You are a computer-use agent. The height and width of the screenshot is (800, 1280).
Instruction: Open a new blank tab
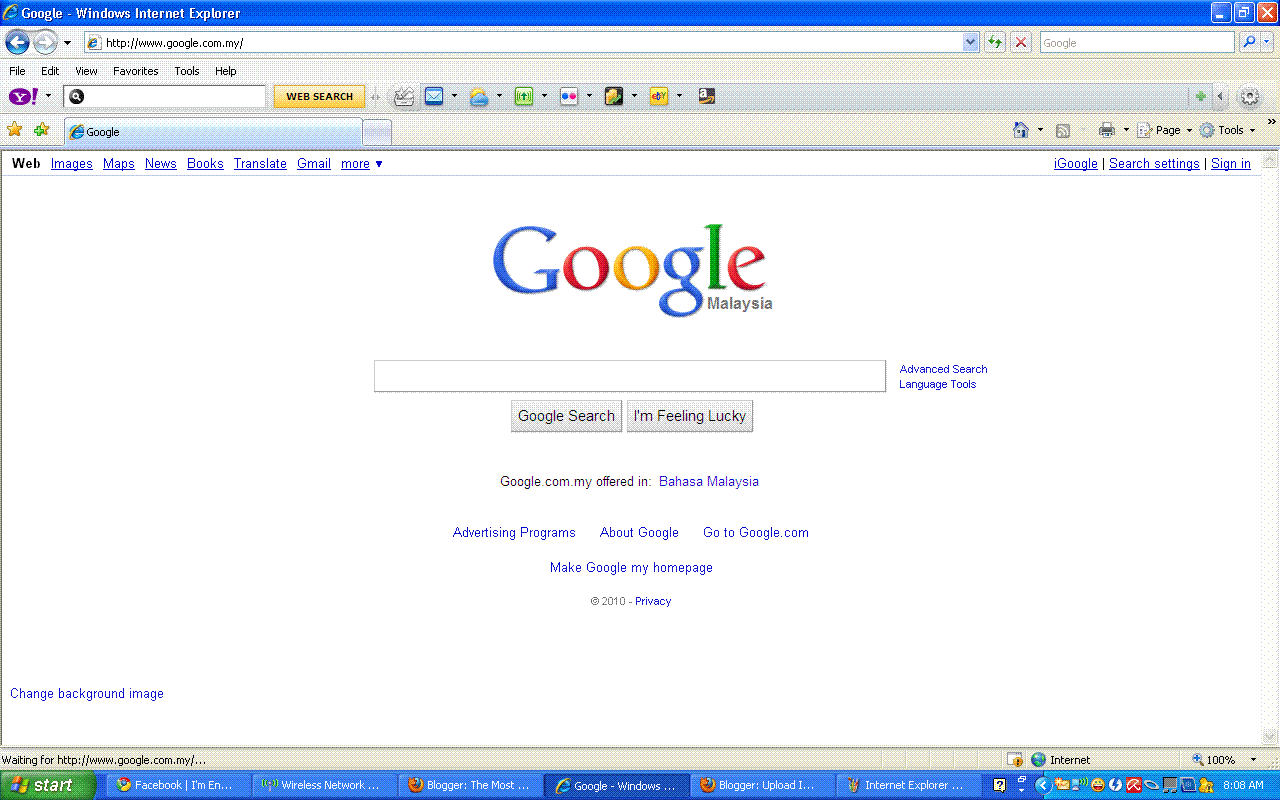click(x=377, y=132)
